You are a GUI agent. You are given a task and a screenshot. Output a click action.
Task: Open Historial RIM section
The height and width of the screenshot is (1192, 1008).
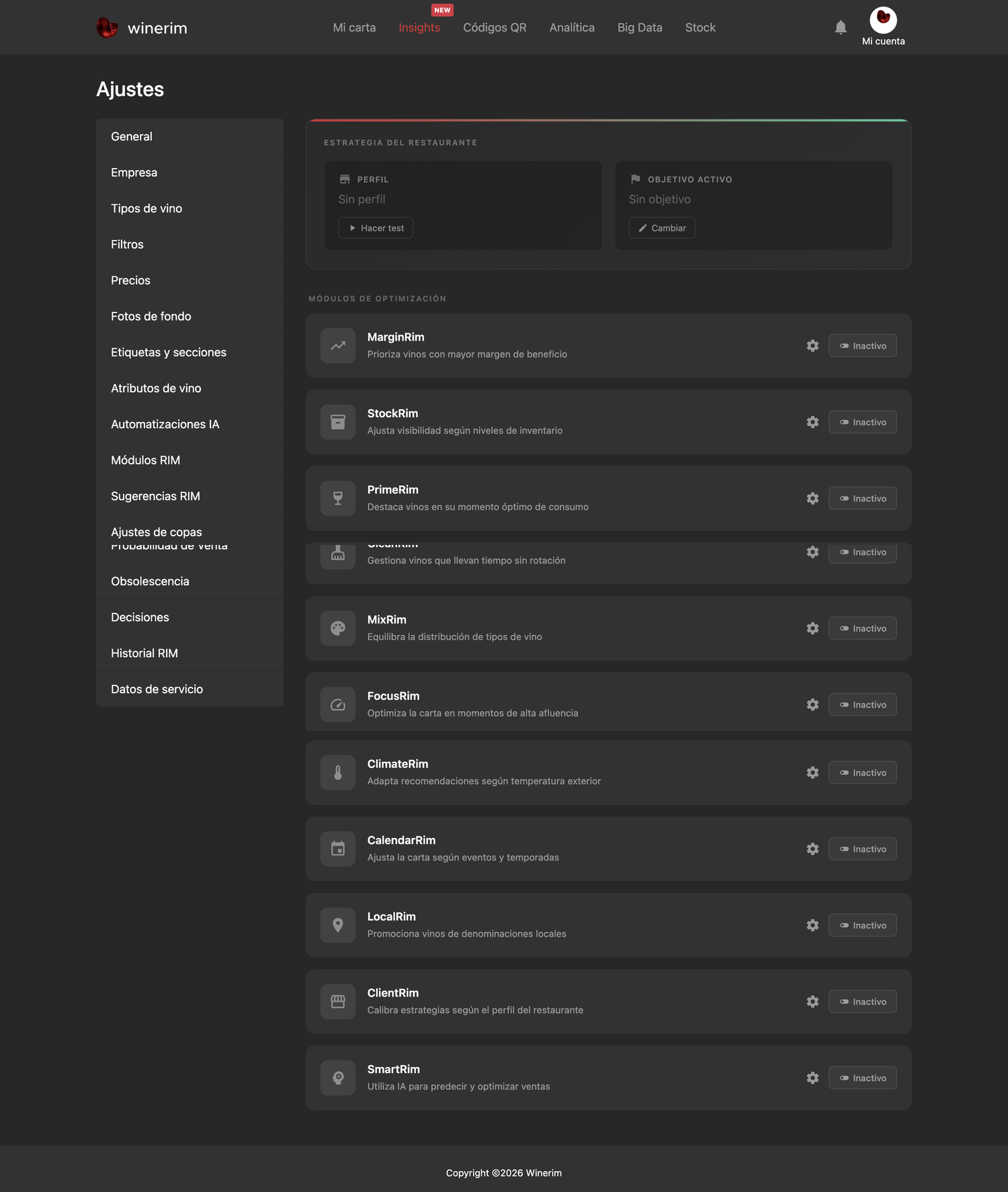pos(190,653)
